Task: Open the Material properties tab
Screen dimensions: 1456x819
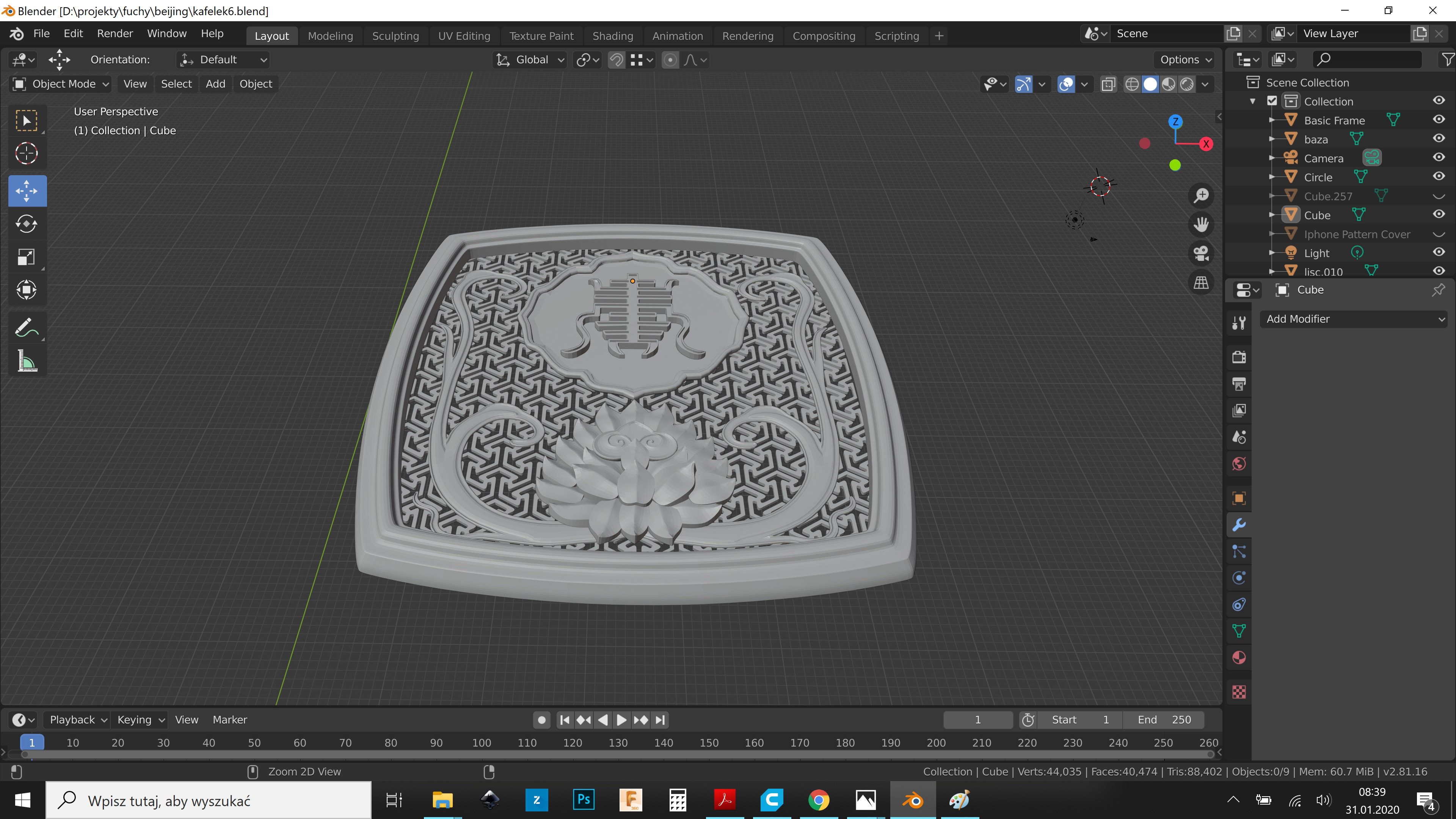Action: pyautogui.click(x=1239, y=658)
